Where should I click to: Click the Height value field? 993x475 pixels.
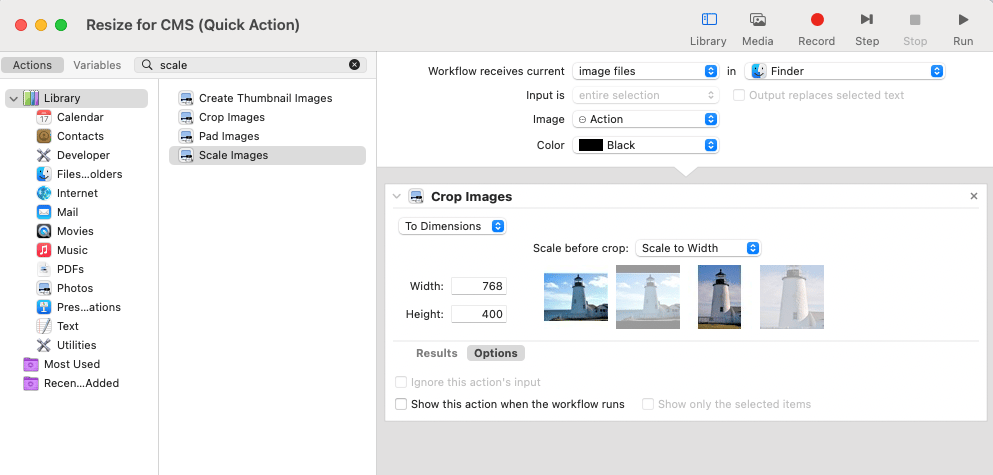479,314
